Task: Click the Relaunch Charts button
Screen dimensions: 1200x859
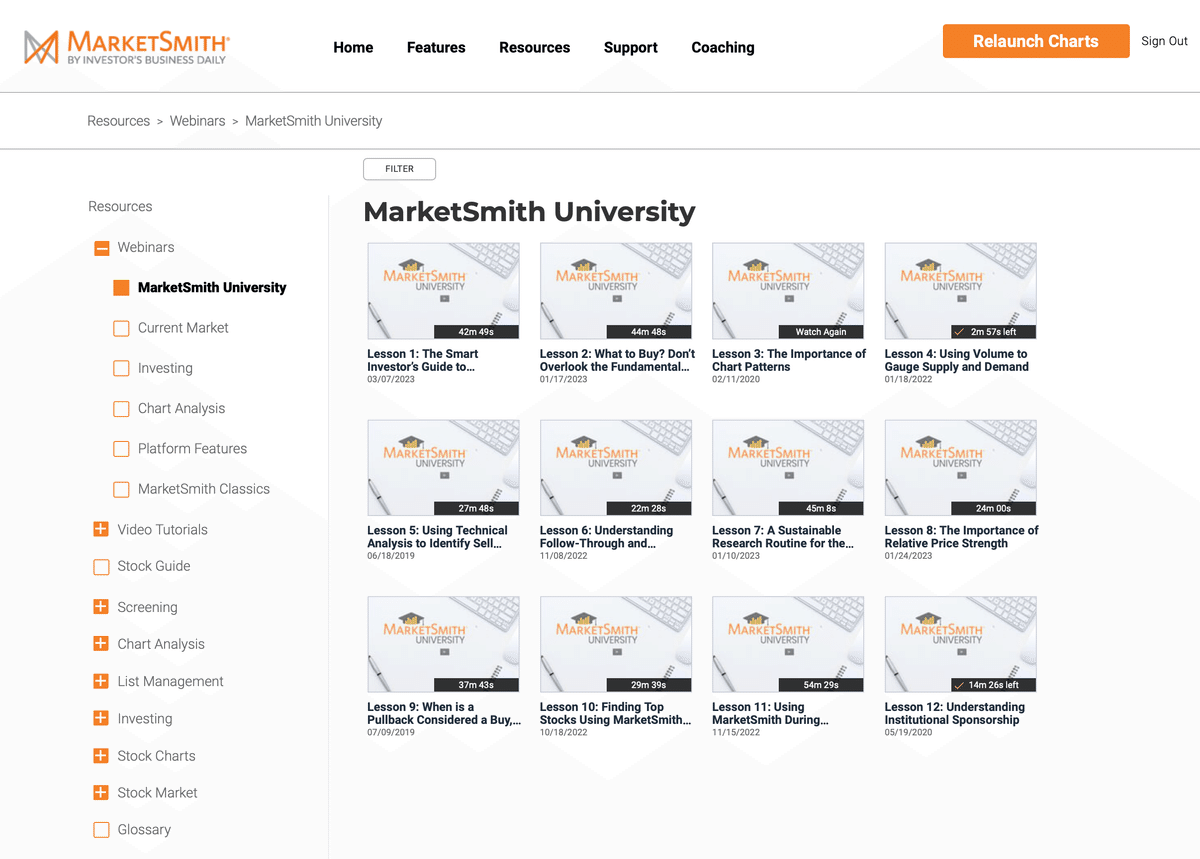Action: (1036, 41)
